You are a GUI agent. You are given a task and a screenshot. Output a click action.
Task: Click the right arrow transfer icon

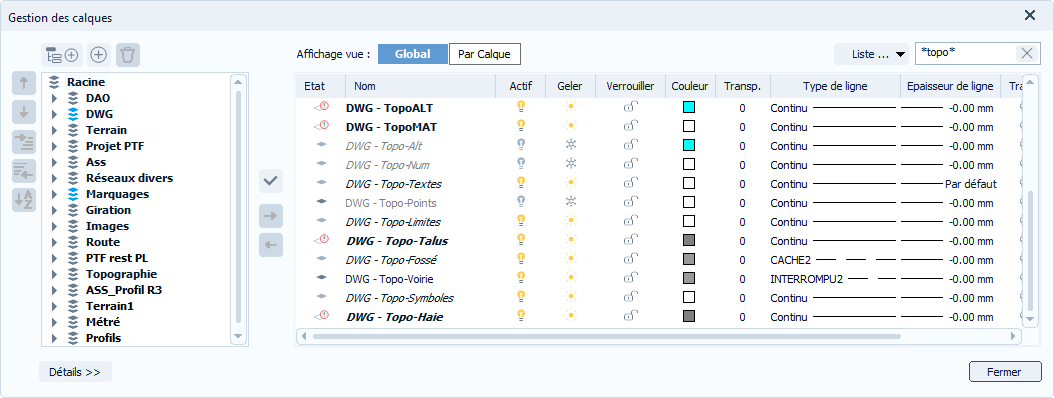point(271,216)
